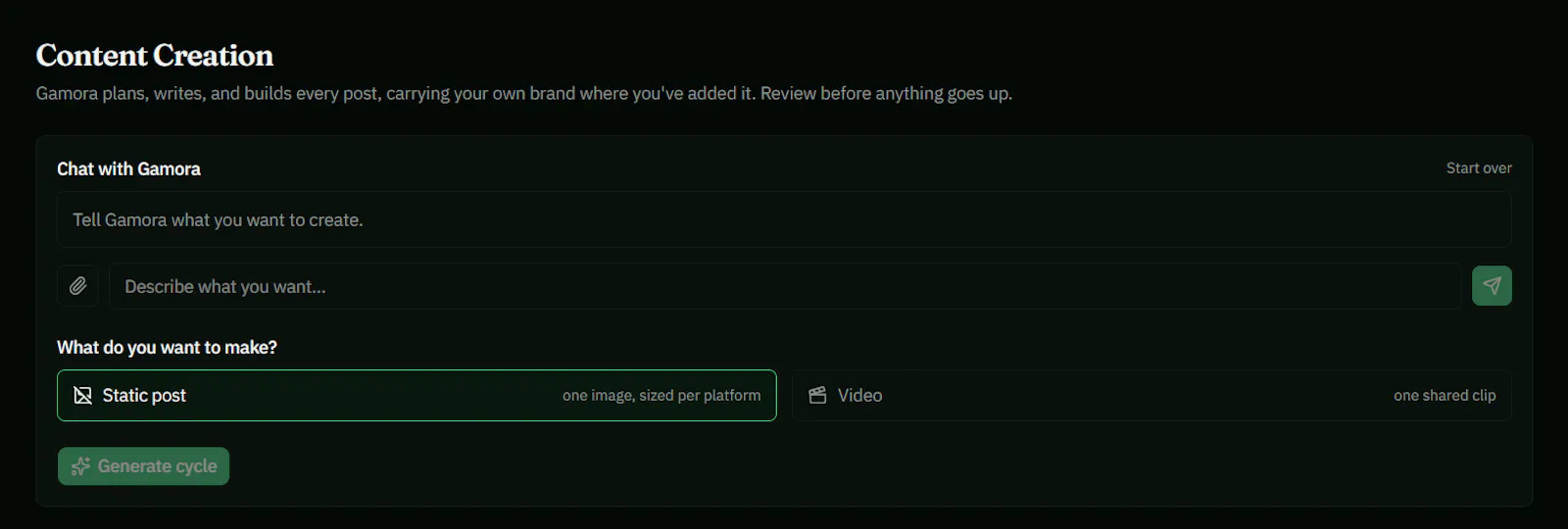
Task: Click 'What do you want to make?' label
Action: [167, 347]
